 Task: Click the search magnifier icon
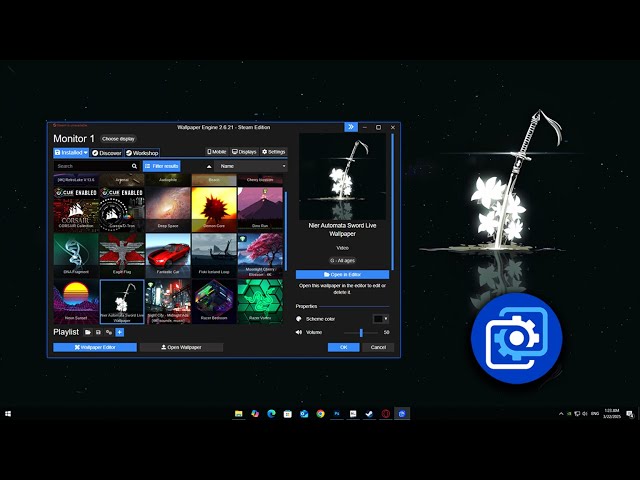point(134,166)
